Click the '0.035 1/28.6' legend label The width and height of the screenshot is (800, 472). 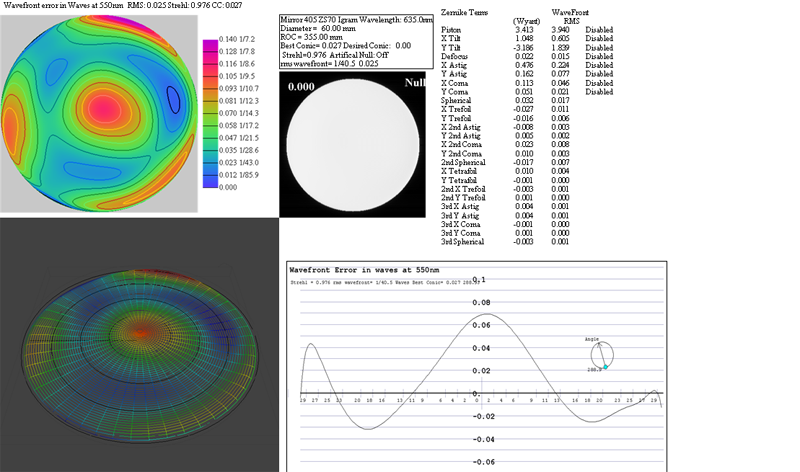tap(239, 150)
